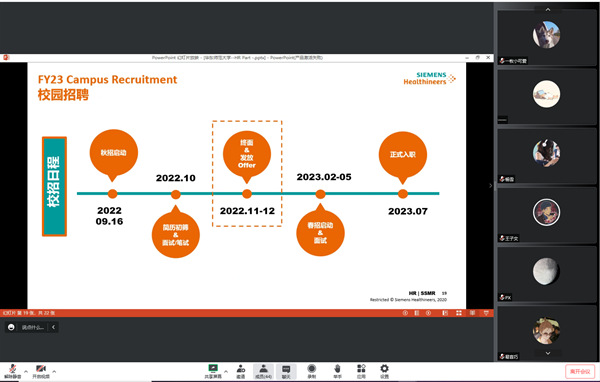Open meeting settings gear icon
Image resolution: width=600 pixels, height=382 pixels.
pos(384,371)
